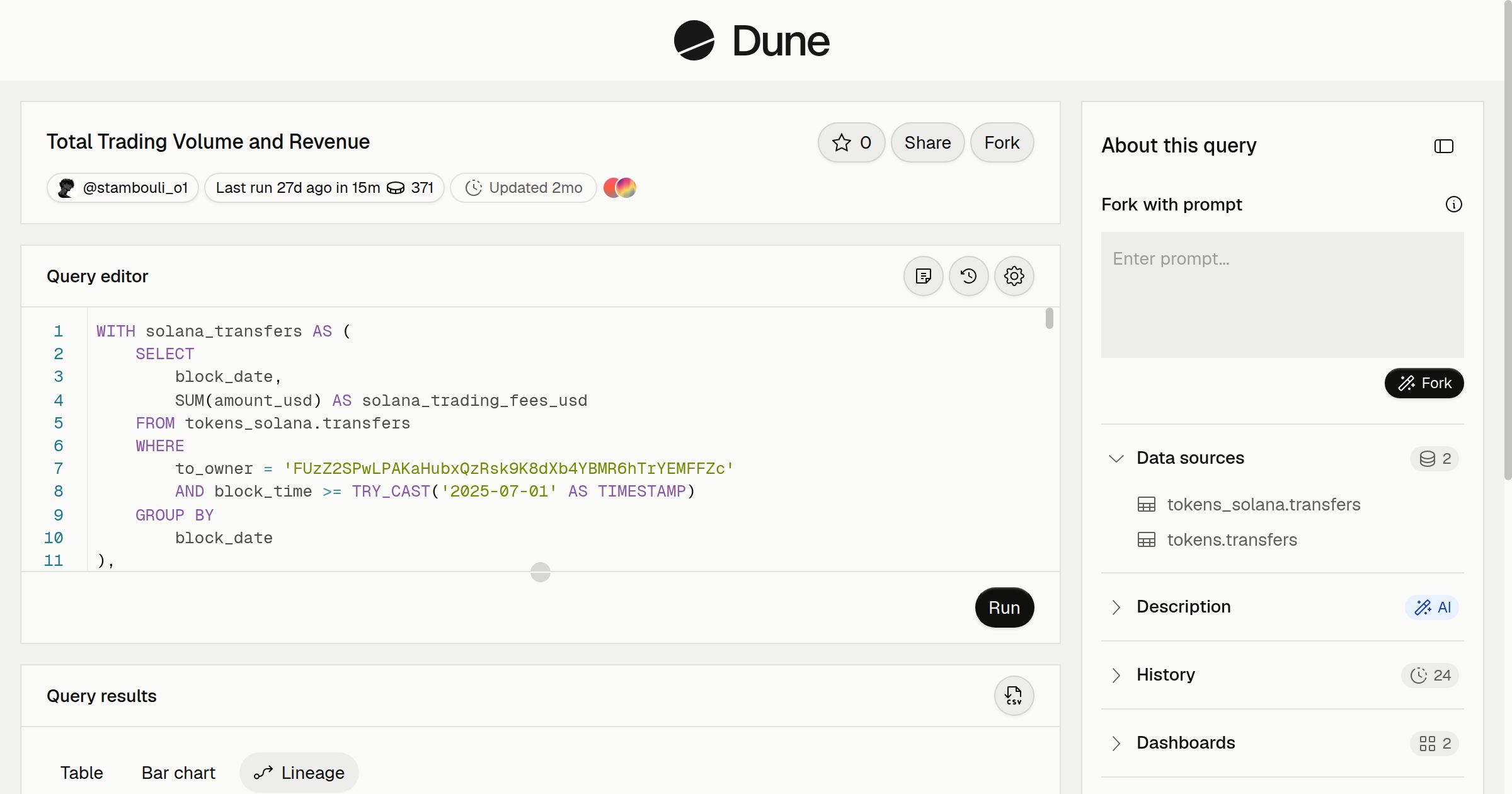Click the query editor vertical scrollbar

click(x=1049, y=318)
